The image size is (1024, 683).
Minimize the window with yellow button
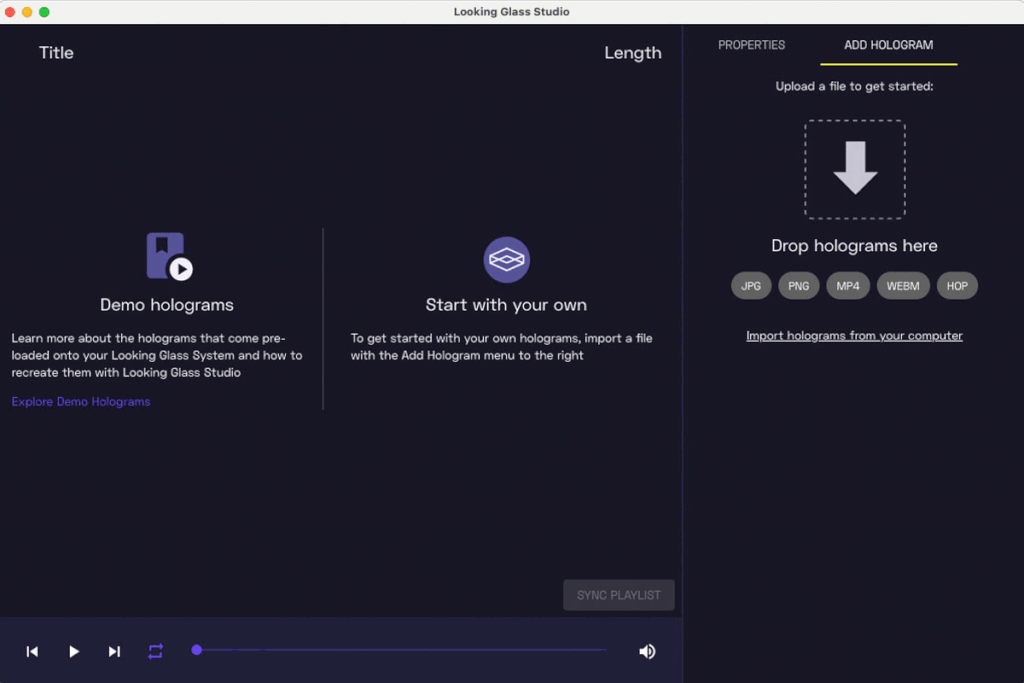point(27,12)
